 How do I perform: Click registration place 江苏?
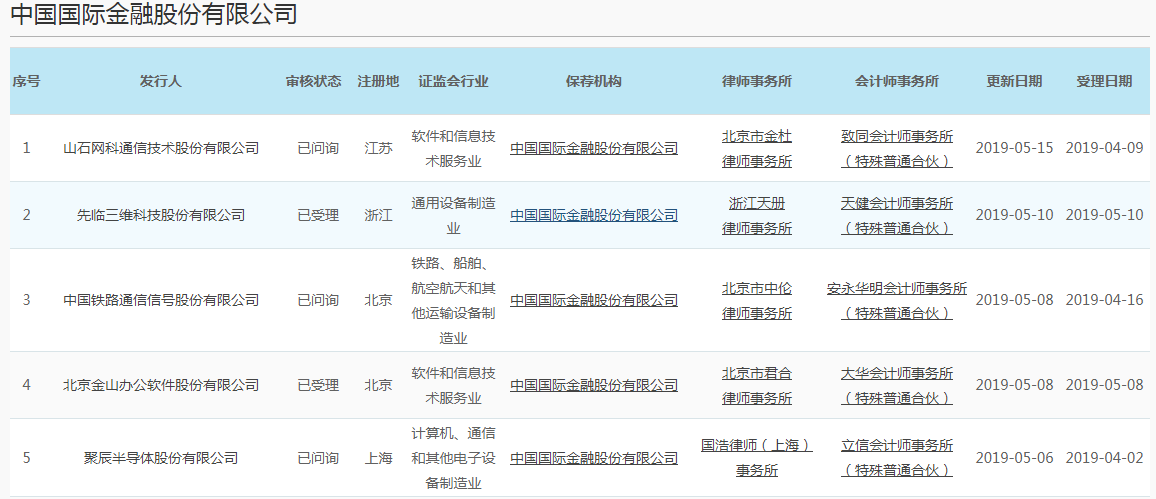click(378, 148)
